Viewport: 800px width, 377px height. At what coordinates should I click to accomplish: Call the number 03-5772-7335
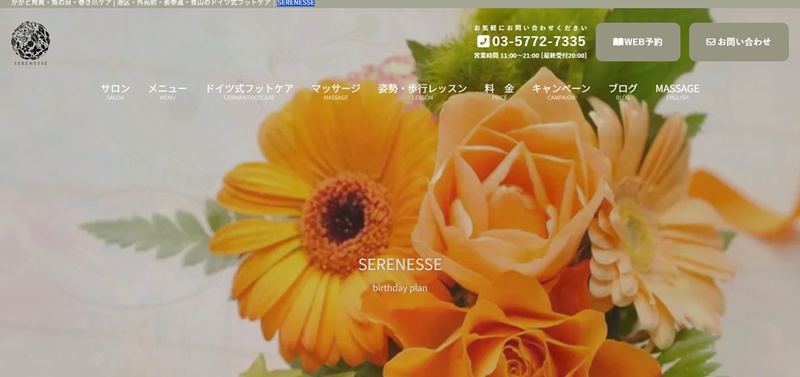coord(539,41)
